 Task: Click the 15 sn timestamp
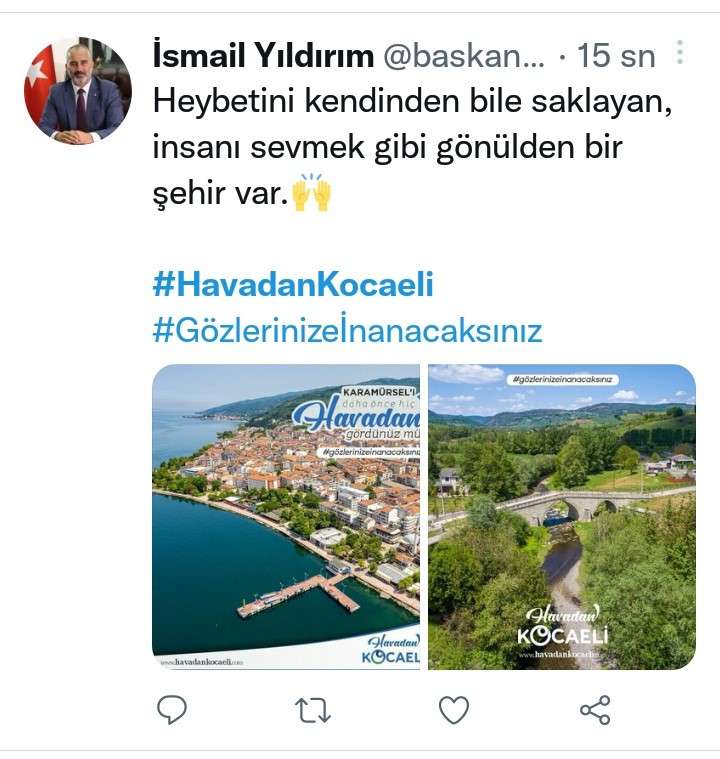click(616, 56)
